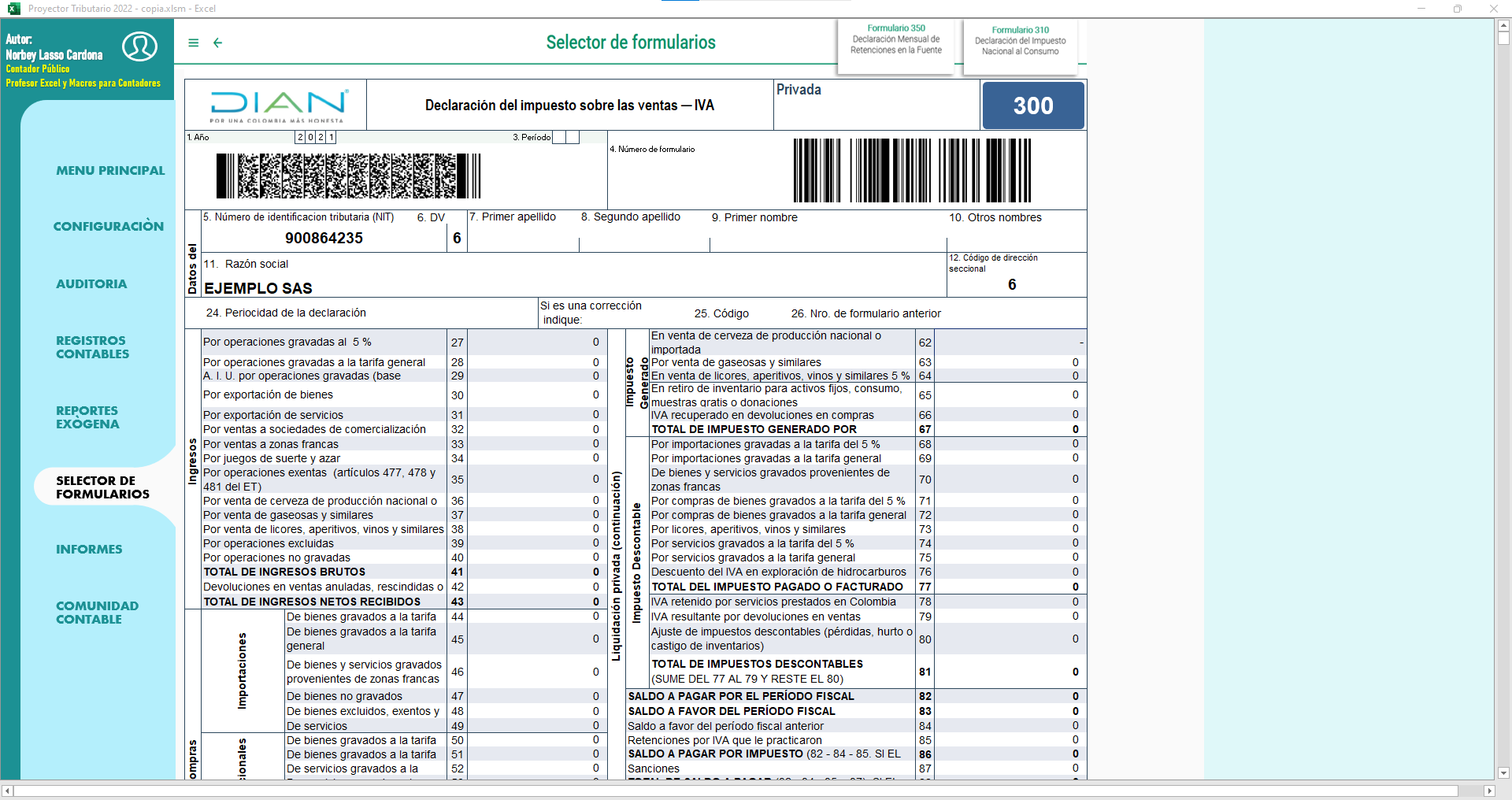Viewport: 1512px width, 800px height.
Task: Click the Excel application icon in title bar
Action: [13, 9]
